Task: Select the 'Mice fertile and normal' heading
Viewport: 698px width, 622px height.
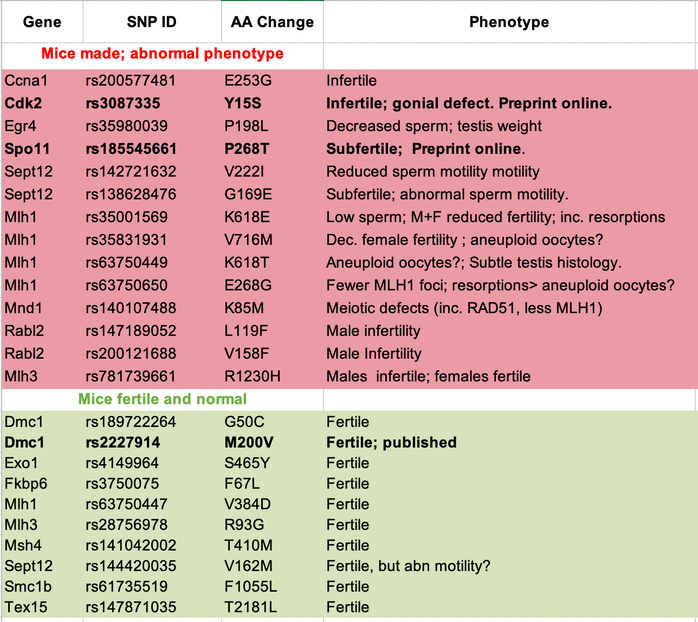Action: (162, 399)
